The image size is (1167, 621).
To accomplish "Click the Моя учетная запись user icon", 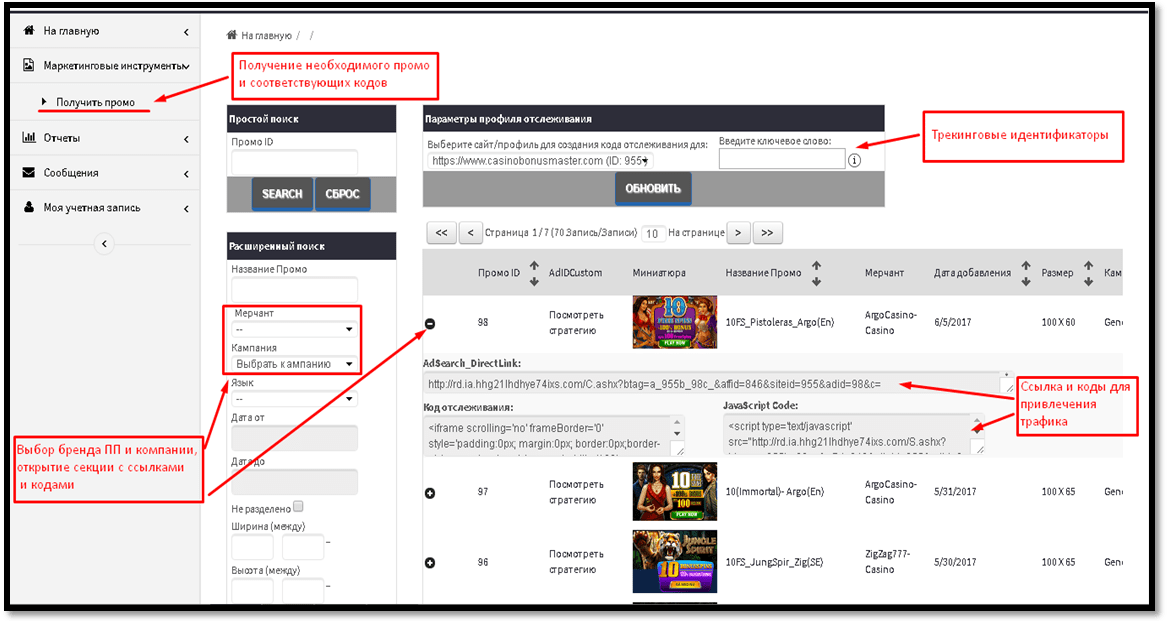I will (28, 207).
